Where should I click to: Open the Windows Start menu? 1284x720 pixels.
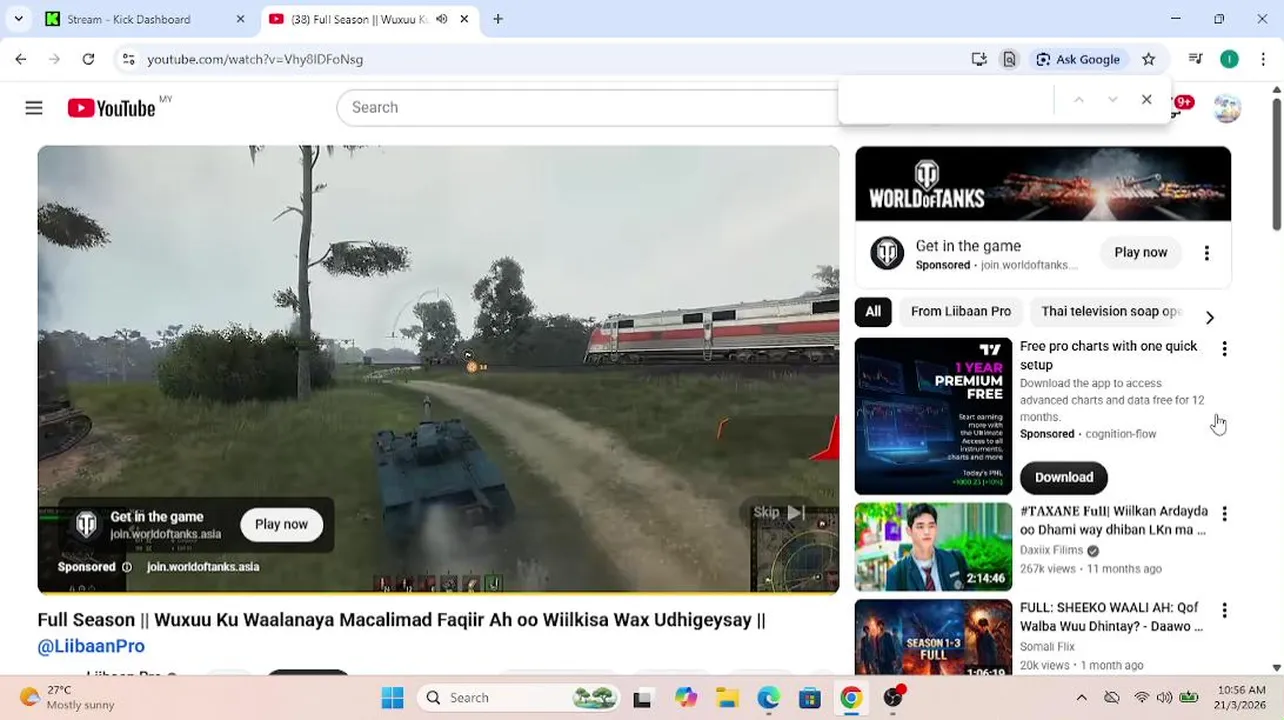393,697
